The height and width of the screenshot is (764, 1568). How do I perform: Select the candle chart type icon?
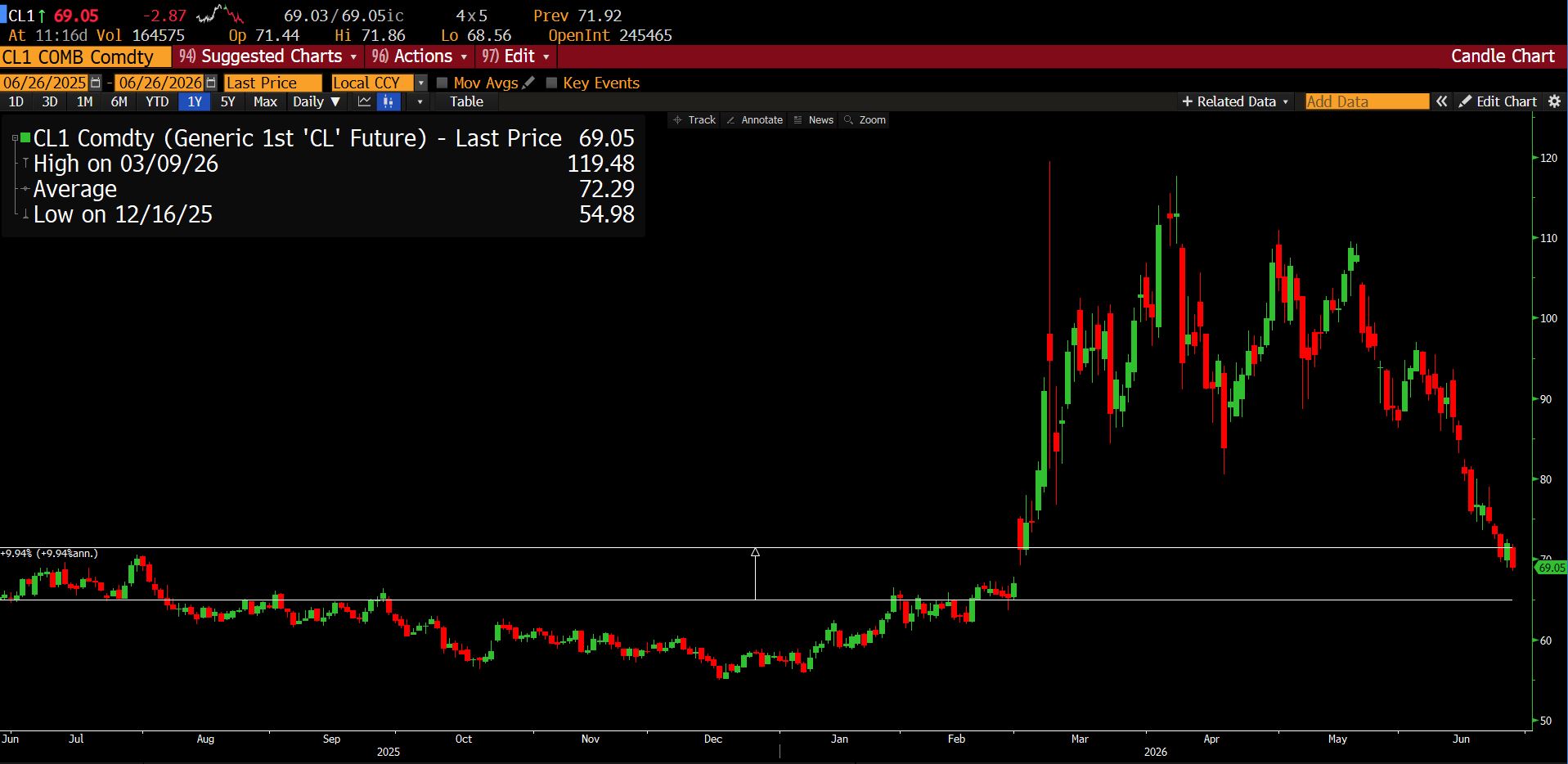point(389,101)
